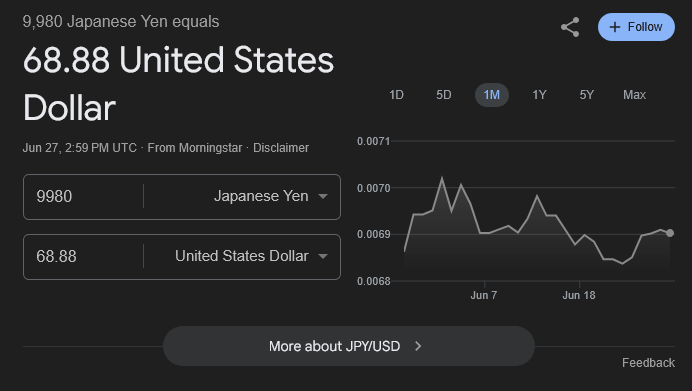
Task: Click the 9980 yen amount field
Action: tap(83, 196)
